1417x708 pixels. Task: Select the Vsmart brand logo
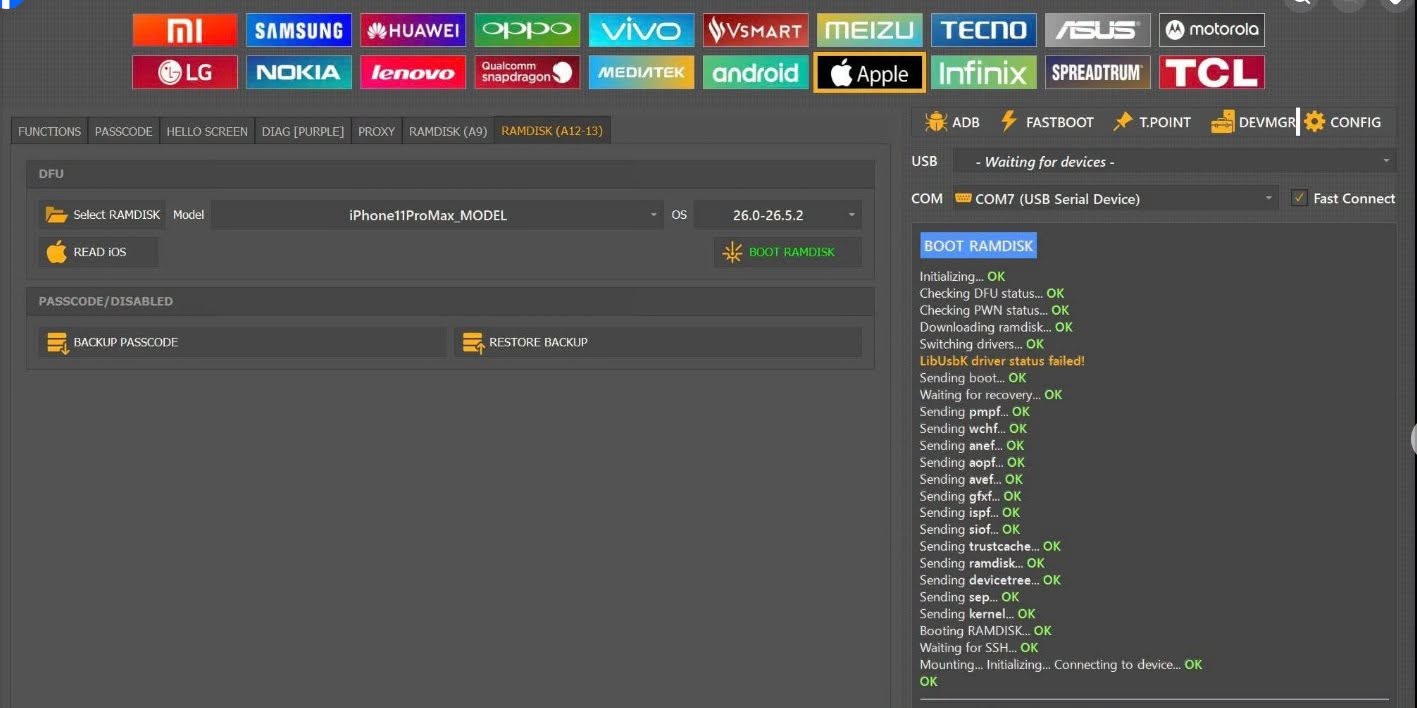tap(755, 30)
